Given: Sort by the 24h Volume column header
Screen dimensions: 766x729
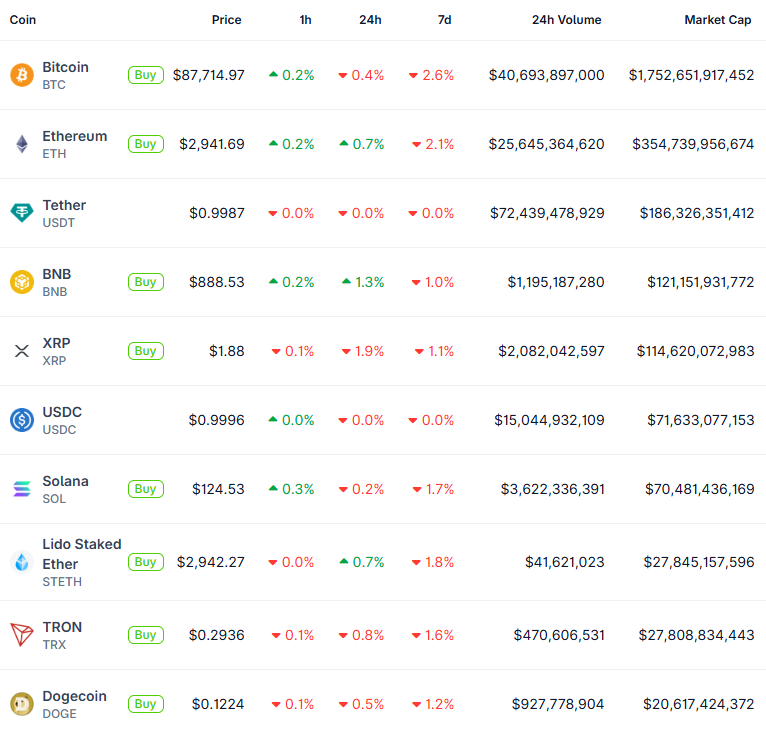Looking at the screenshot, I should tap(566, 20).
